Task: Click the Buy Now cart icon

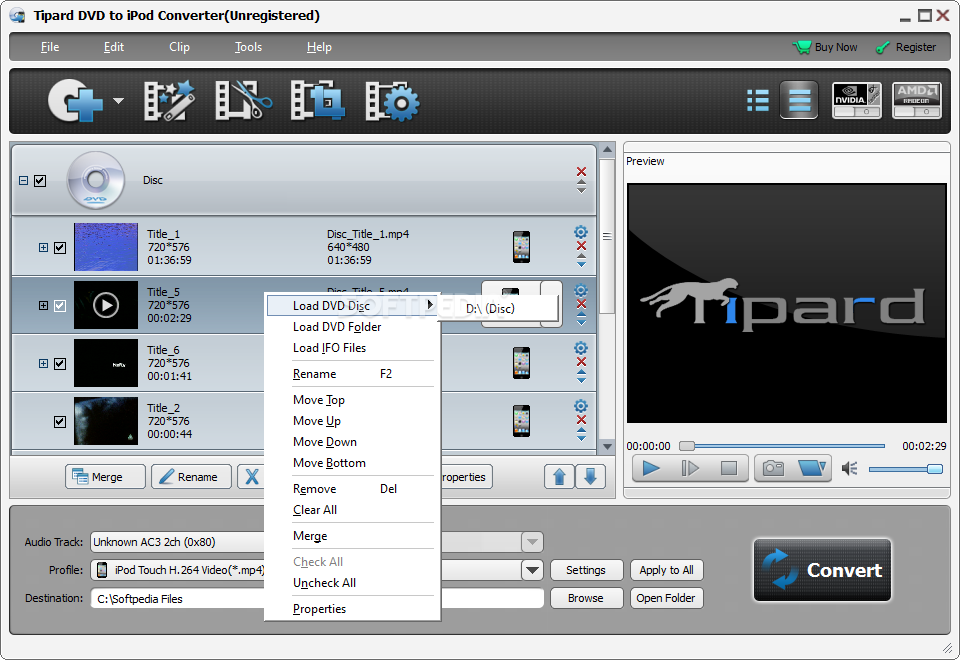Action: (801, 47)
